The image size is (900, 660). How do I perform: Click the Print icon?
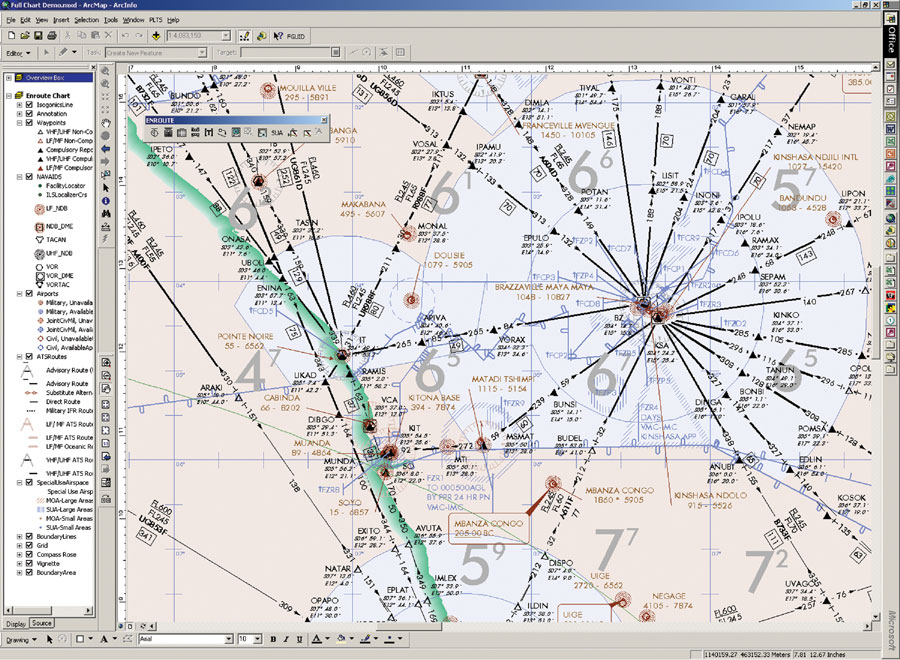click(x=51, y=33)
